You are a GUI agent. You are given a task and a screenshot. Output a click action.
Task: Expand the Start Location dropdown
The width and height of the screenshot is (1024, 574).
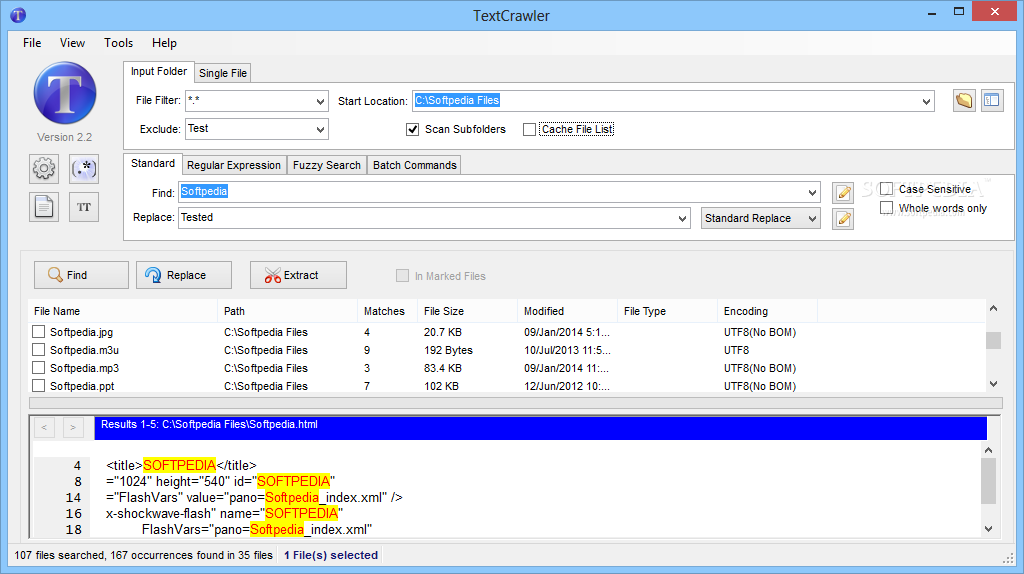926,101
